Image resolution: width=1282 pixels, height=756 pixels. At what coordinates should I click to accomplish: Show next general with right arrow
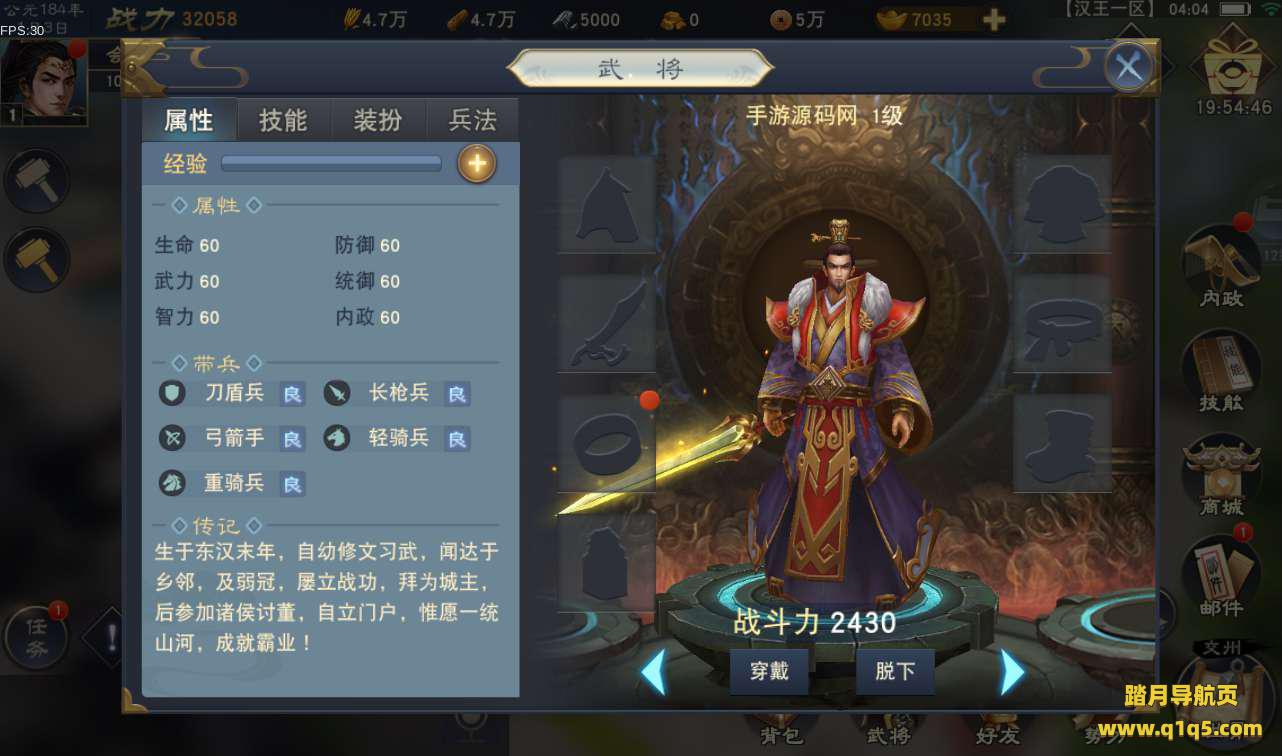coord(1013,672)
